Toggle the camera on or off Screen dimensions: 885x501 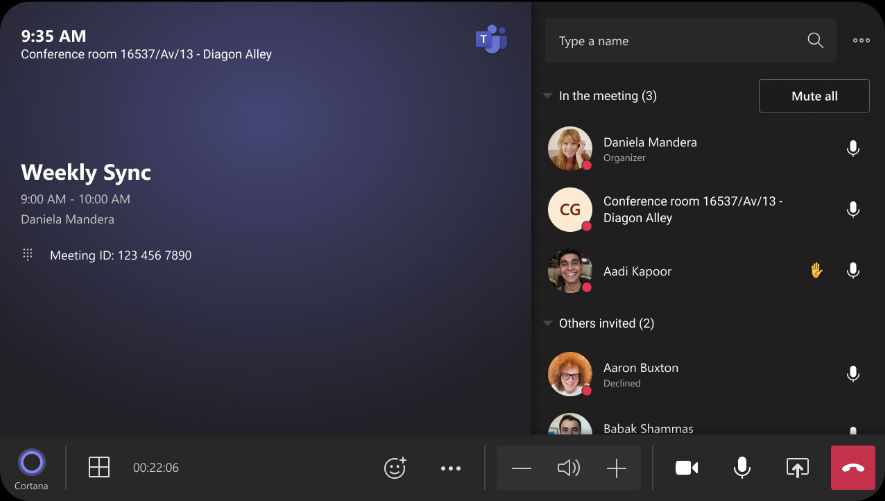[686, 467]
